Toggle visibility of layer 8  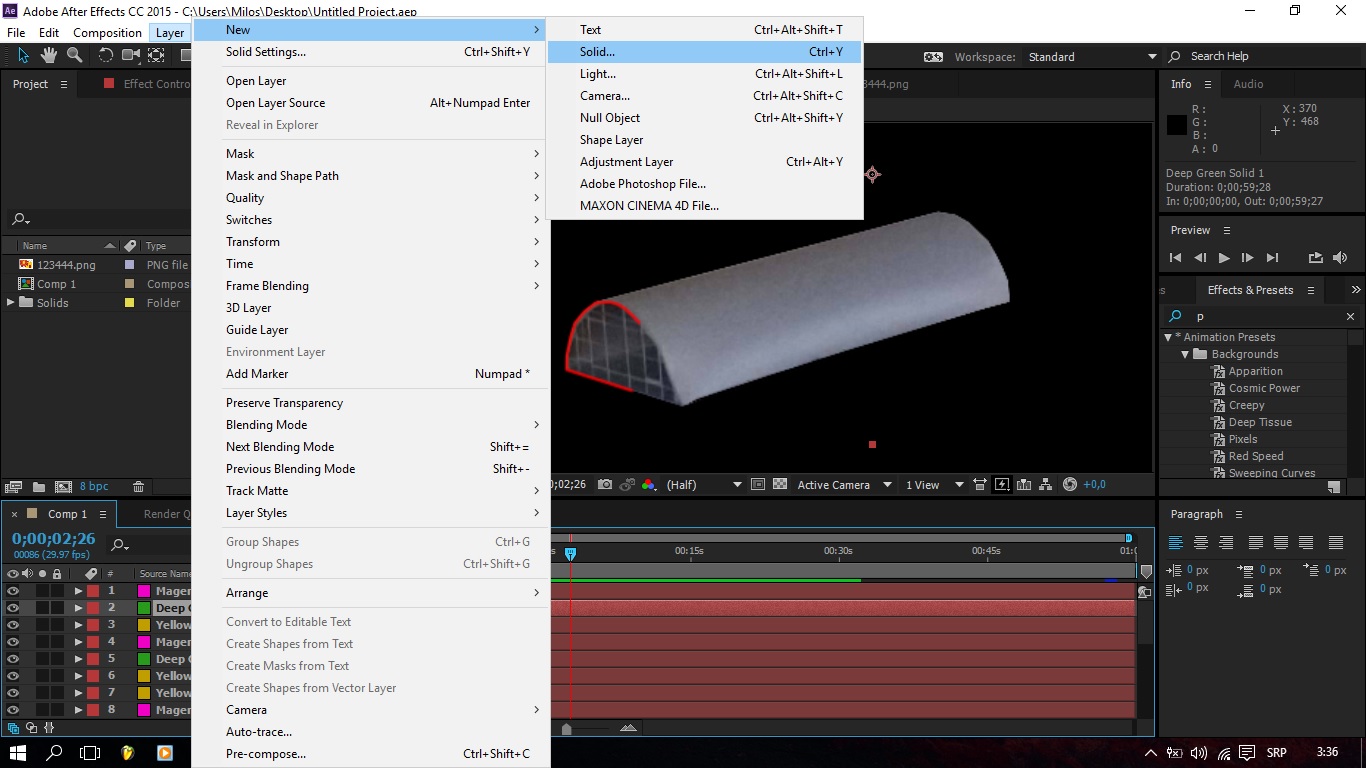[13, 710]
